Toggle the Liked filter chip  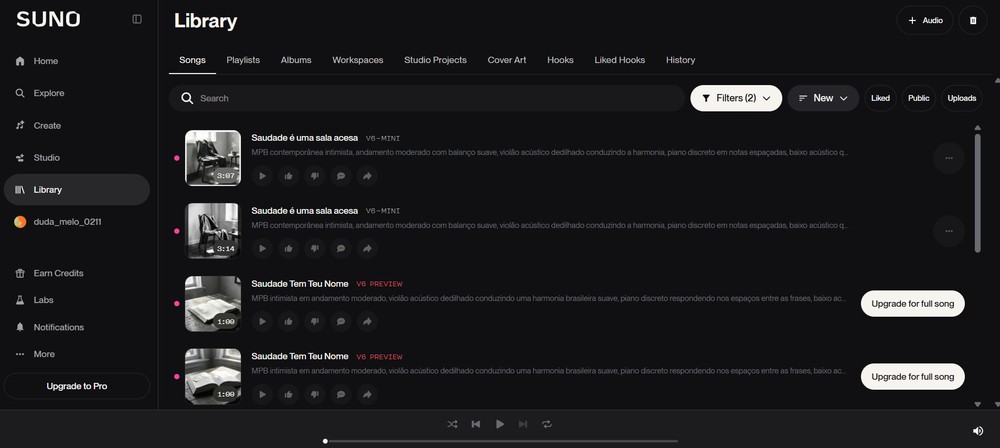click(880, 98)
